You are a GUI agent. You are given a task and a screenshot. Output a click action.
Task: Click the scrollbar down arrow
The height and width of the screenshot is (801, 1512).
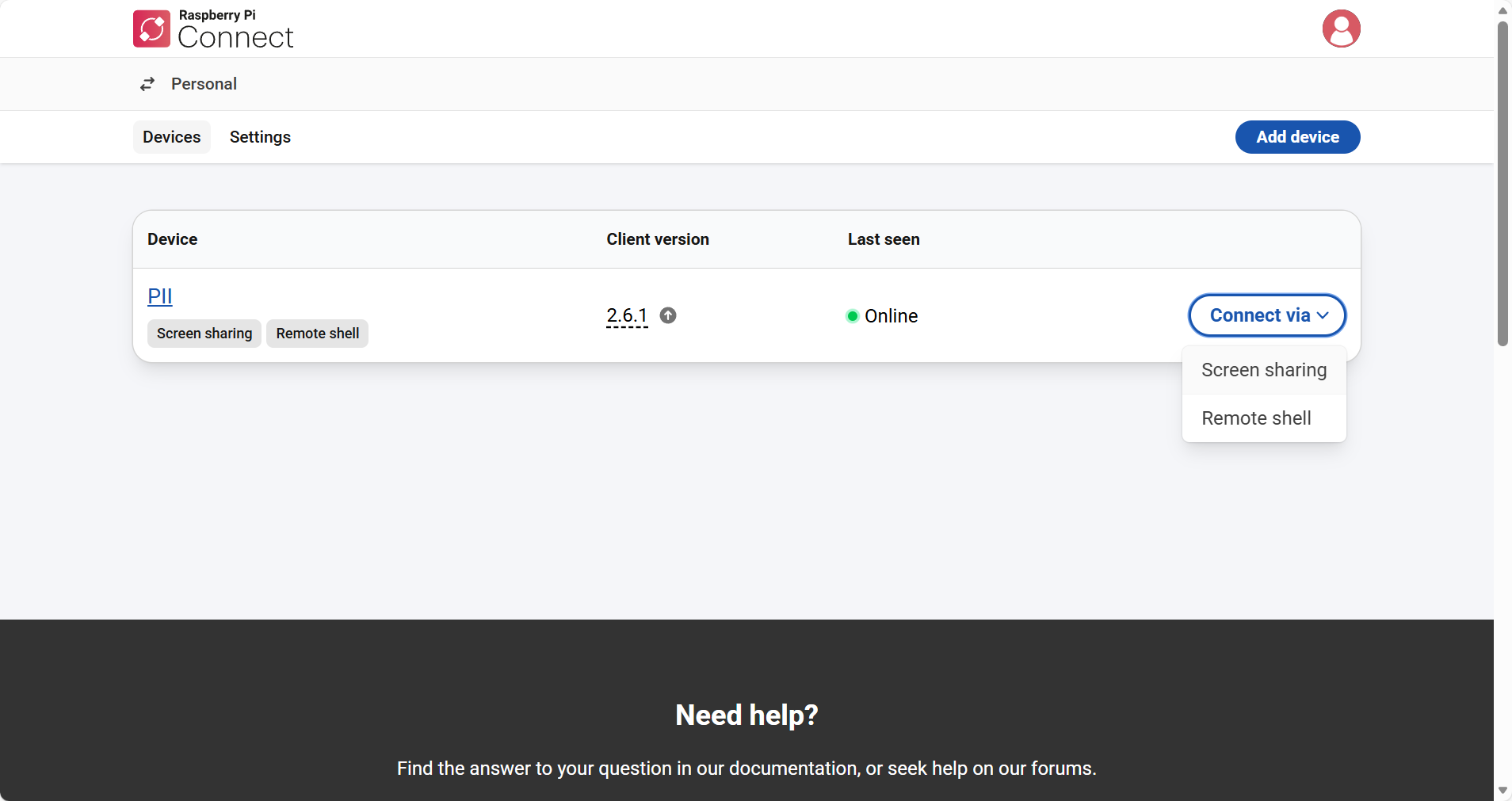point(1502,791)
